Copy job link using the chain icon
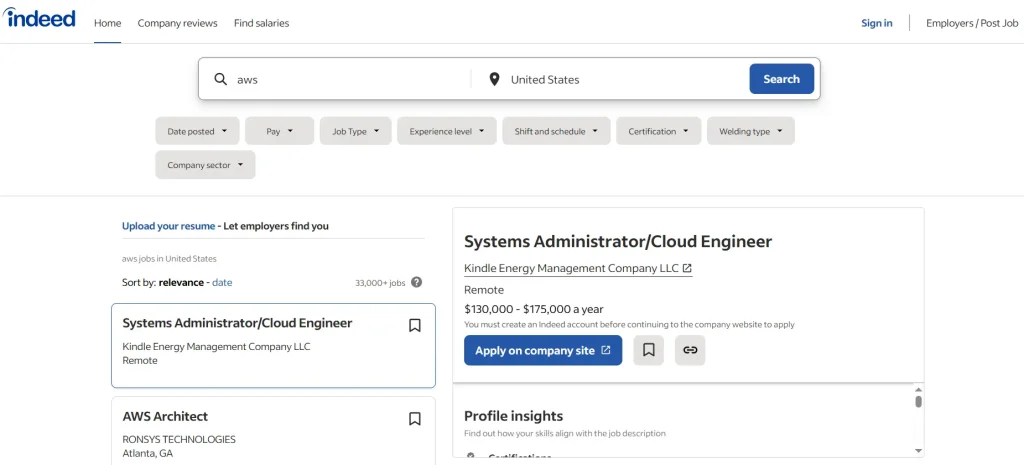 coord(690,350)
